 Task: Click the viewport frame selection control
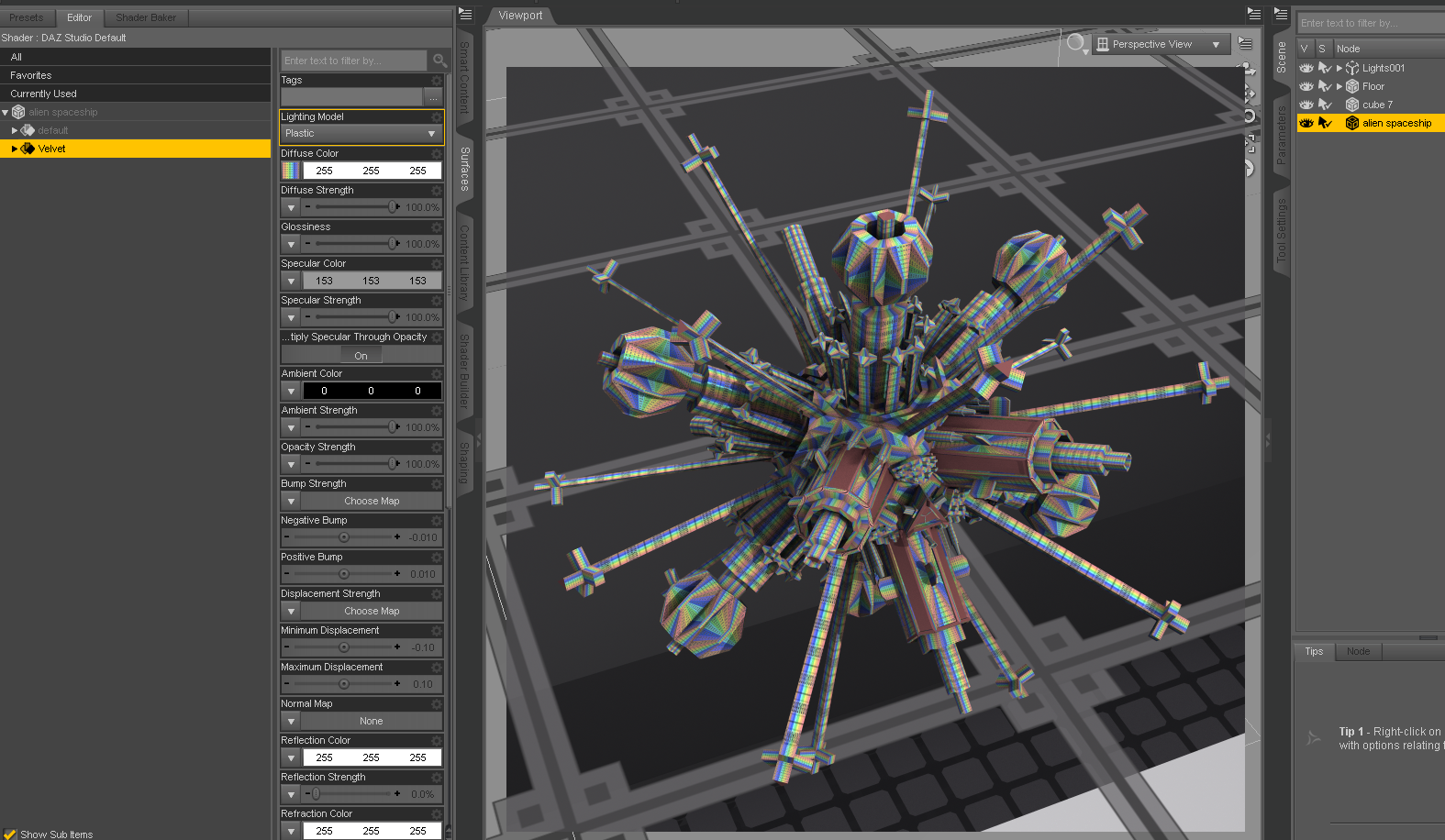(1248, 143)
